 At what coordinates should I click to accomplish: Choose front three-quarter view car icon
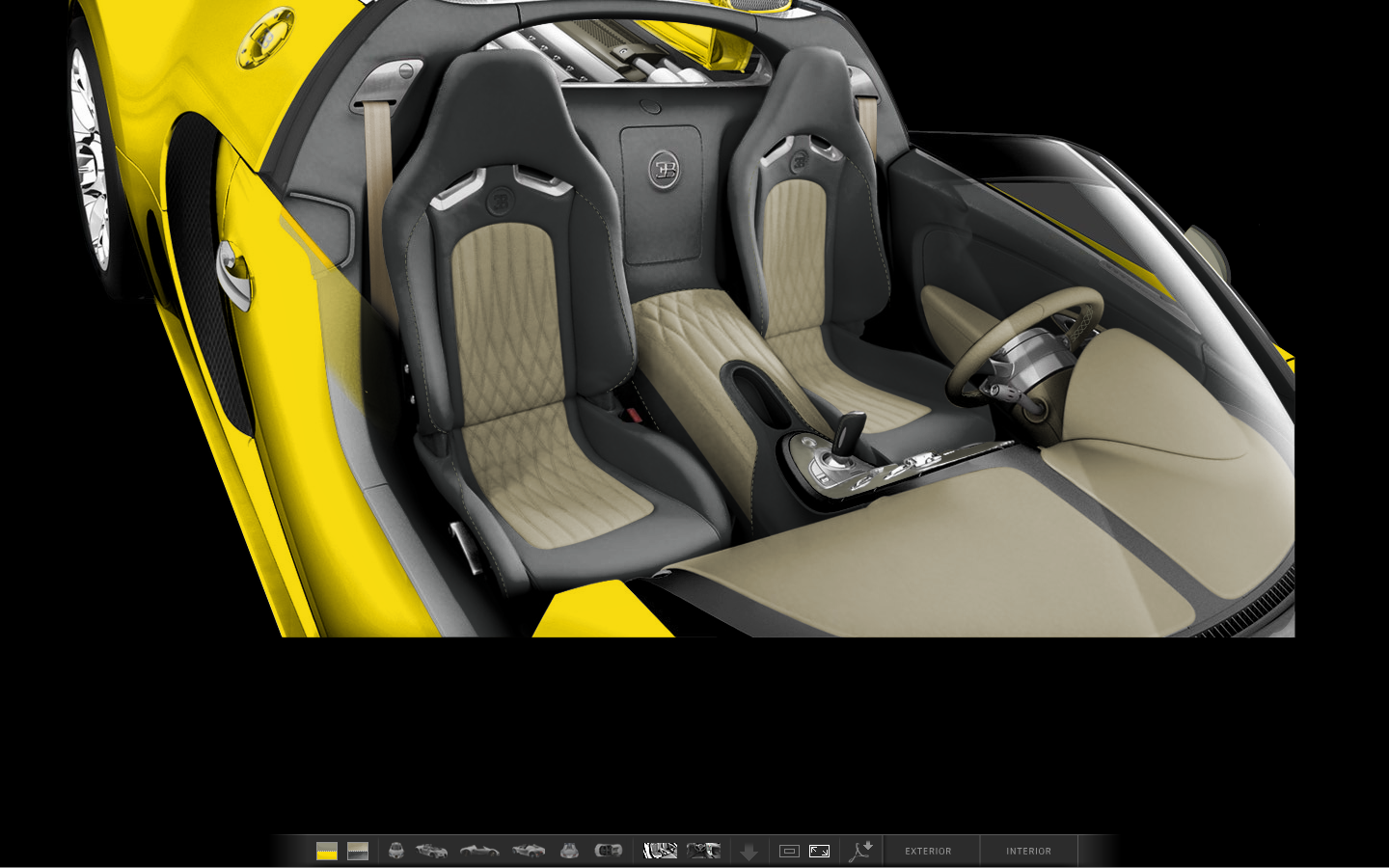point(431,851)
